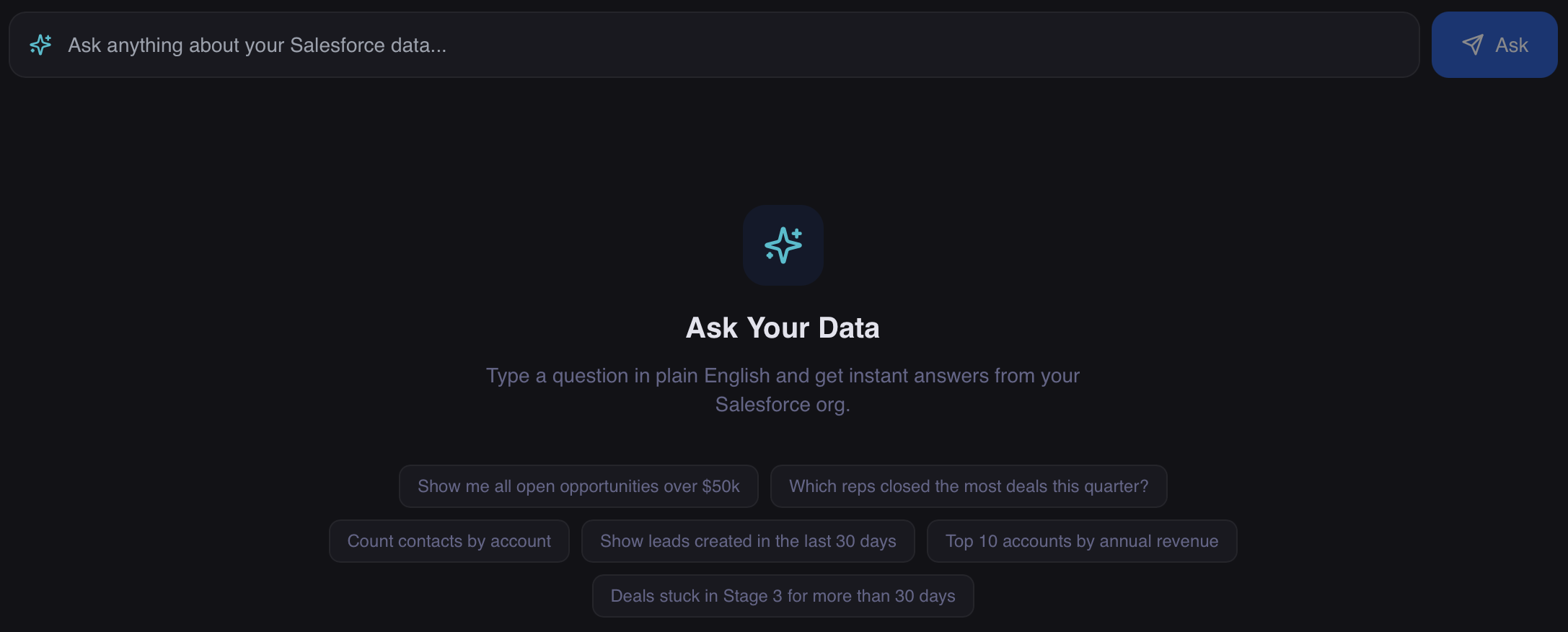Click the word 'Salesforce' in the search placeholder
The image size is (1568, 632).
tap(337, 45)
